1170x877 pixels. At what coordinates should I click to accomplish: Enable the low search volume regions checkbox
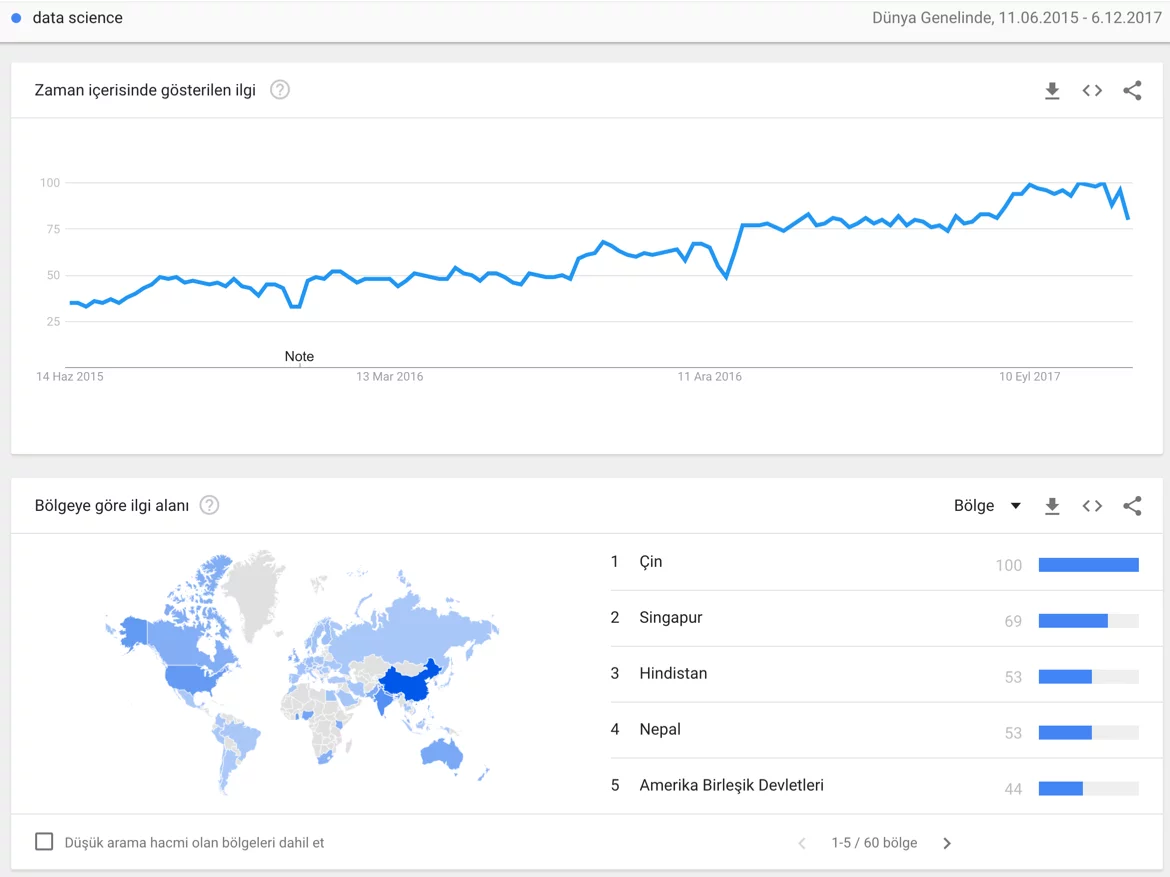44,842
